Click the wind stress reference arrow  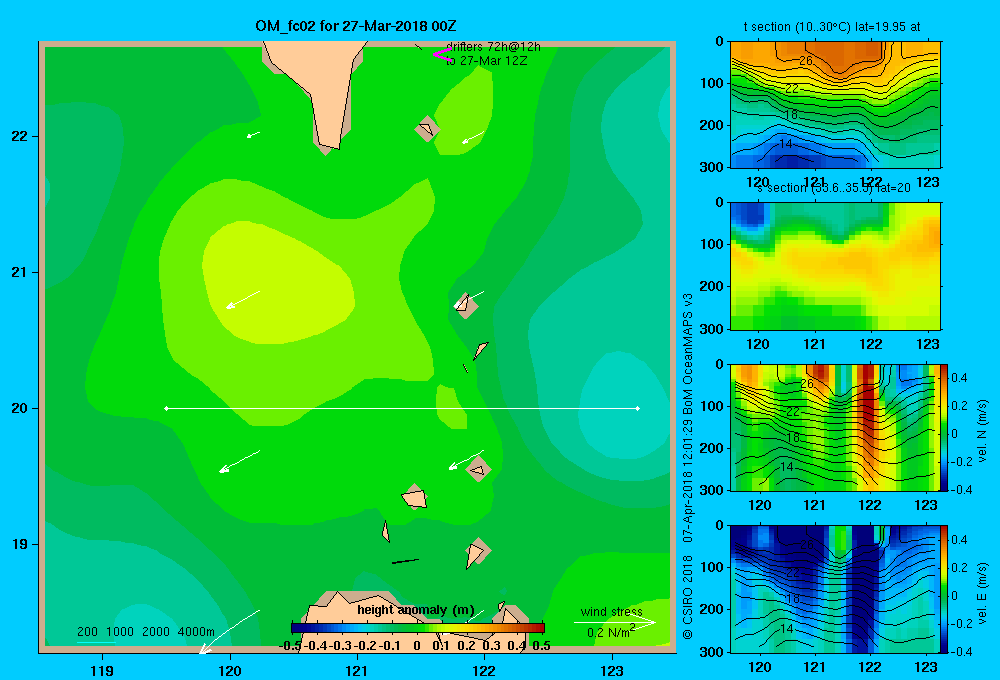pyautogui.click(x=614, y=623)
